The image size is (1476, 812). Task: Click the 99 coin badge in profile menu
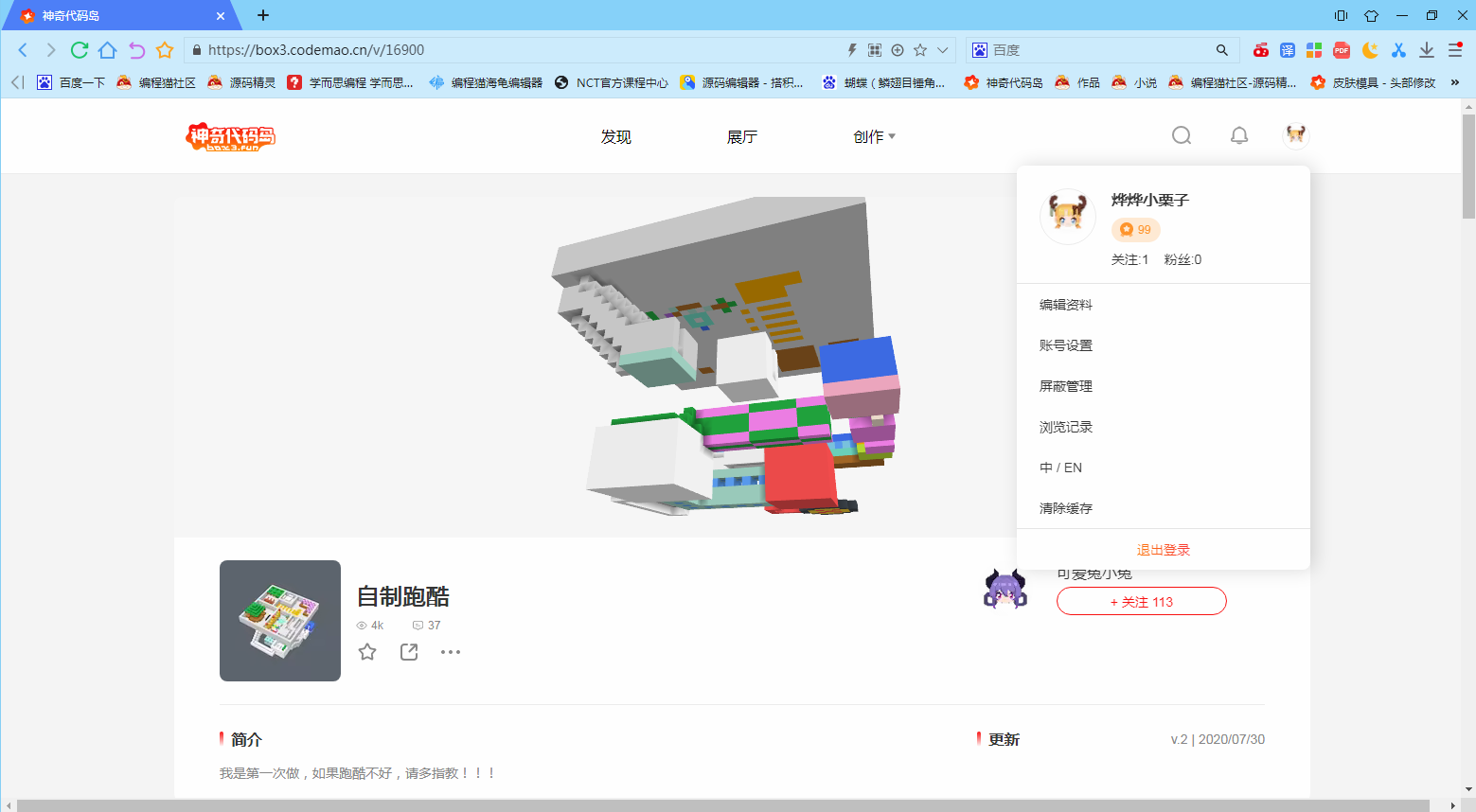coord(1136,230)
